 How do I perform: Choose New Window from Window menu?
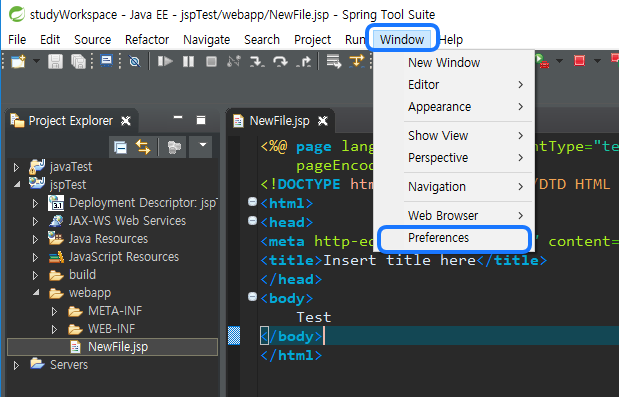click(454, 62)
